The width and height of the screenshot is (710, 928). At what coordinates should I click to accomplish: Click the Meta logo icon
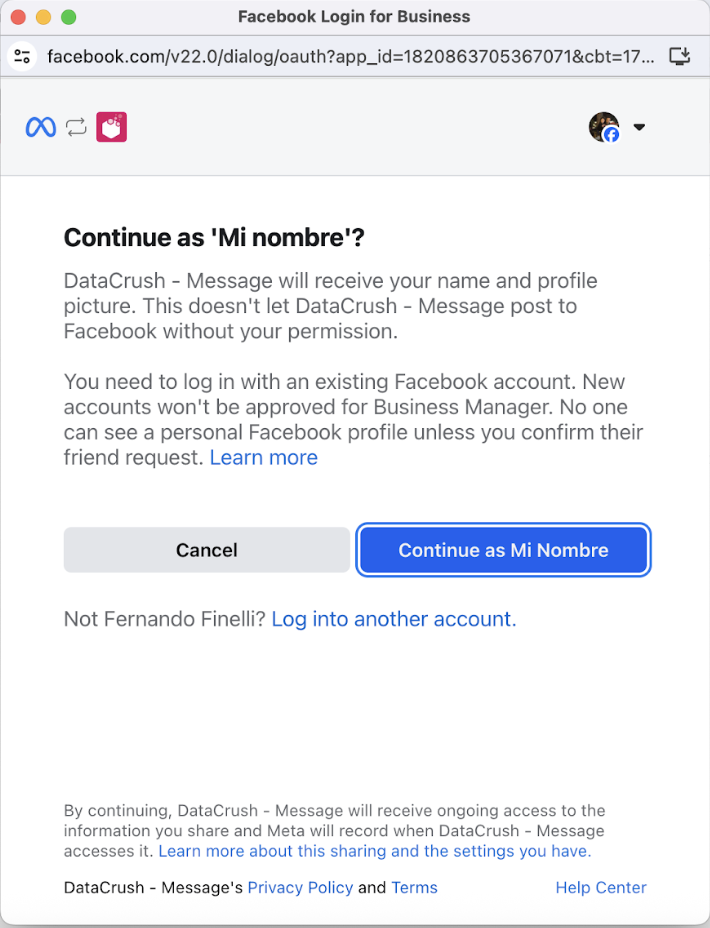[41, 127]
